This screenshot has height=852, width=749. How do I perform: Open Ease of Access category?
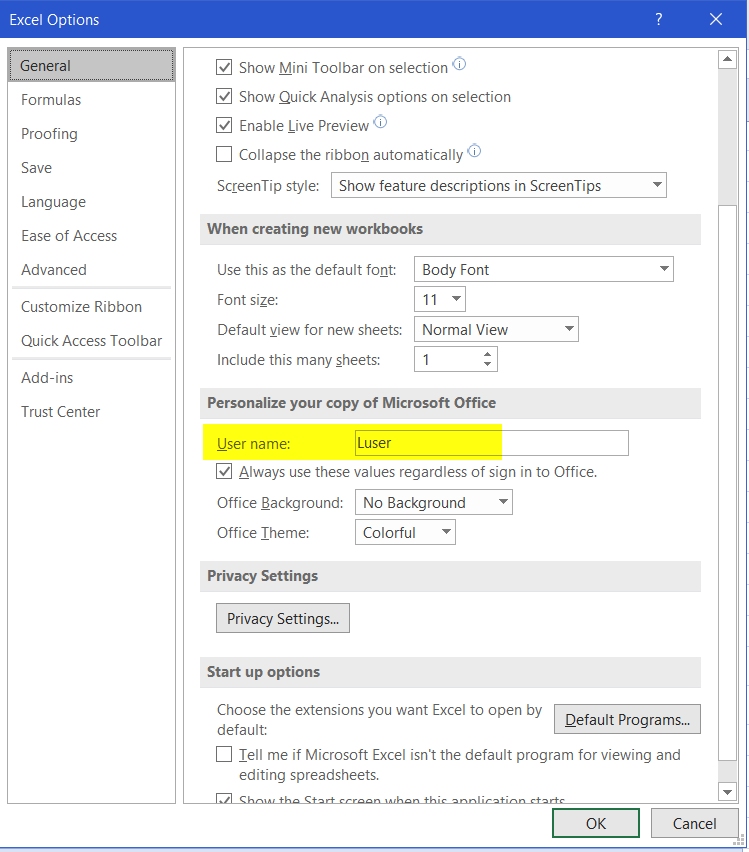click(91, 236)
